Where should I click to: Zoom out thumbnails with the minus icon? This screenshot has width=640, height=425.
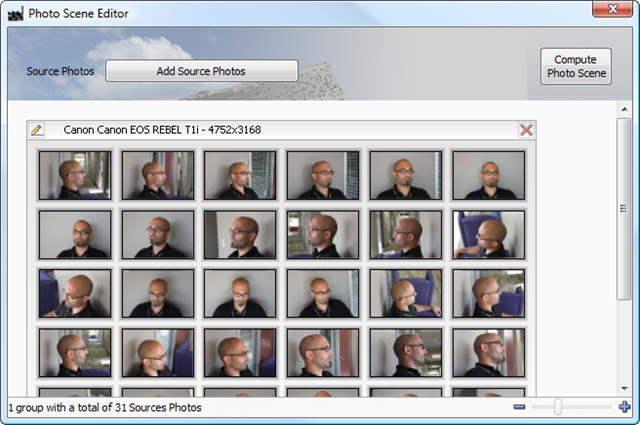tap(519, 407)
